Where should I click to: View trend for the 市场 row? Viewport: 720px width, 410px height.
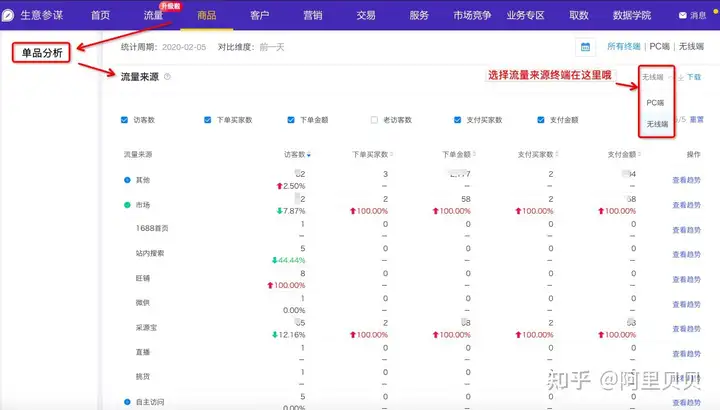686,205
